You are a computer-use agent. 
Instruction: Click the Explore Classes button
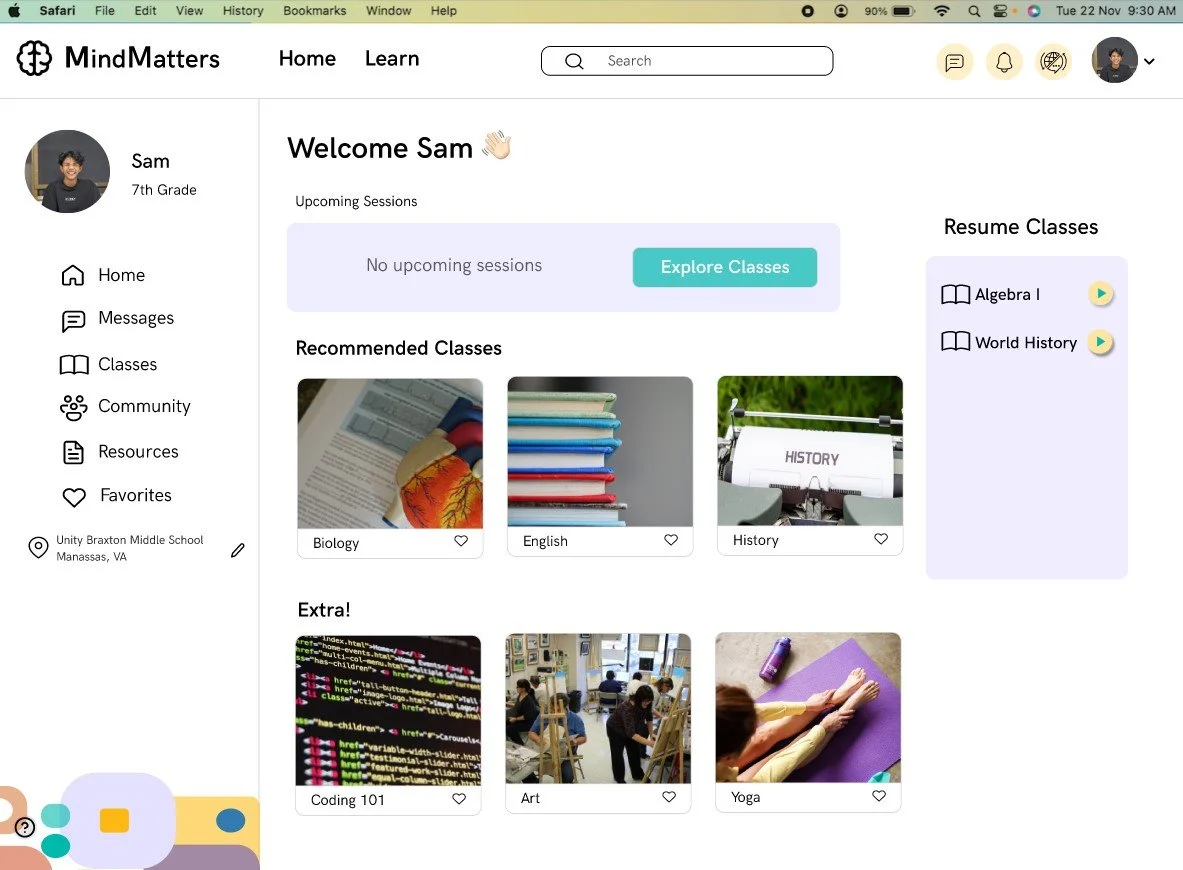pos(724,267)
